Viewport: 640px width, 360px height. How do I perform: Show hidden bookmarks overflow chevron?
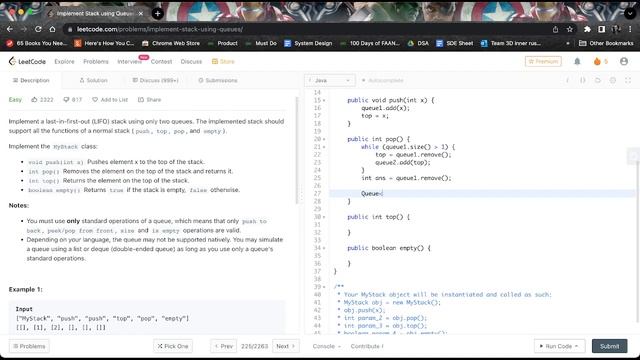click(x=567, y=43)
